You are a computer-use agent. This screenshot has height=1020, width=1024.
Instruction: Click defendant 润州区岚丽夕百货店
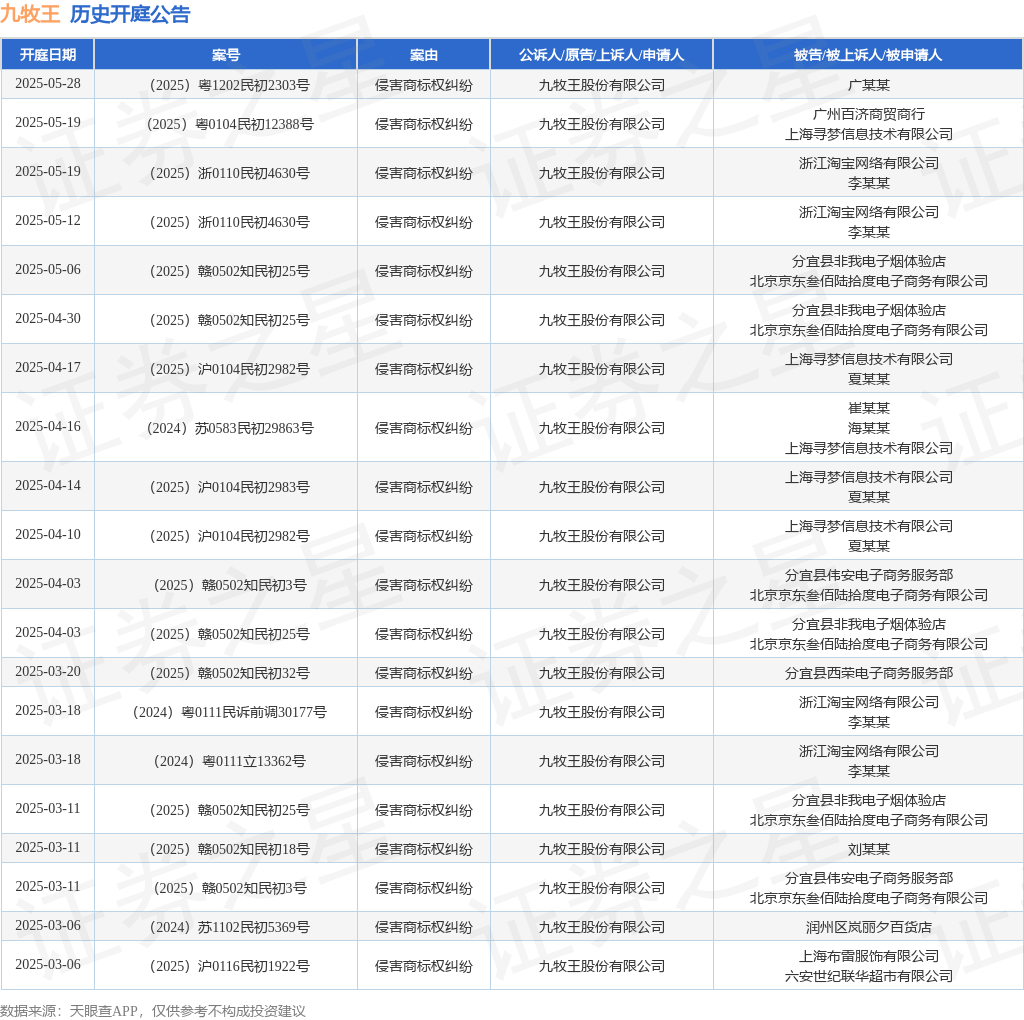[869, 927]
